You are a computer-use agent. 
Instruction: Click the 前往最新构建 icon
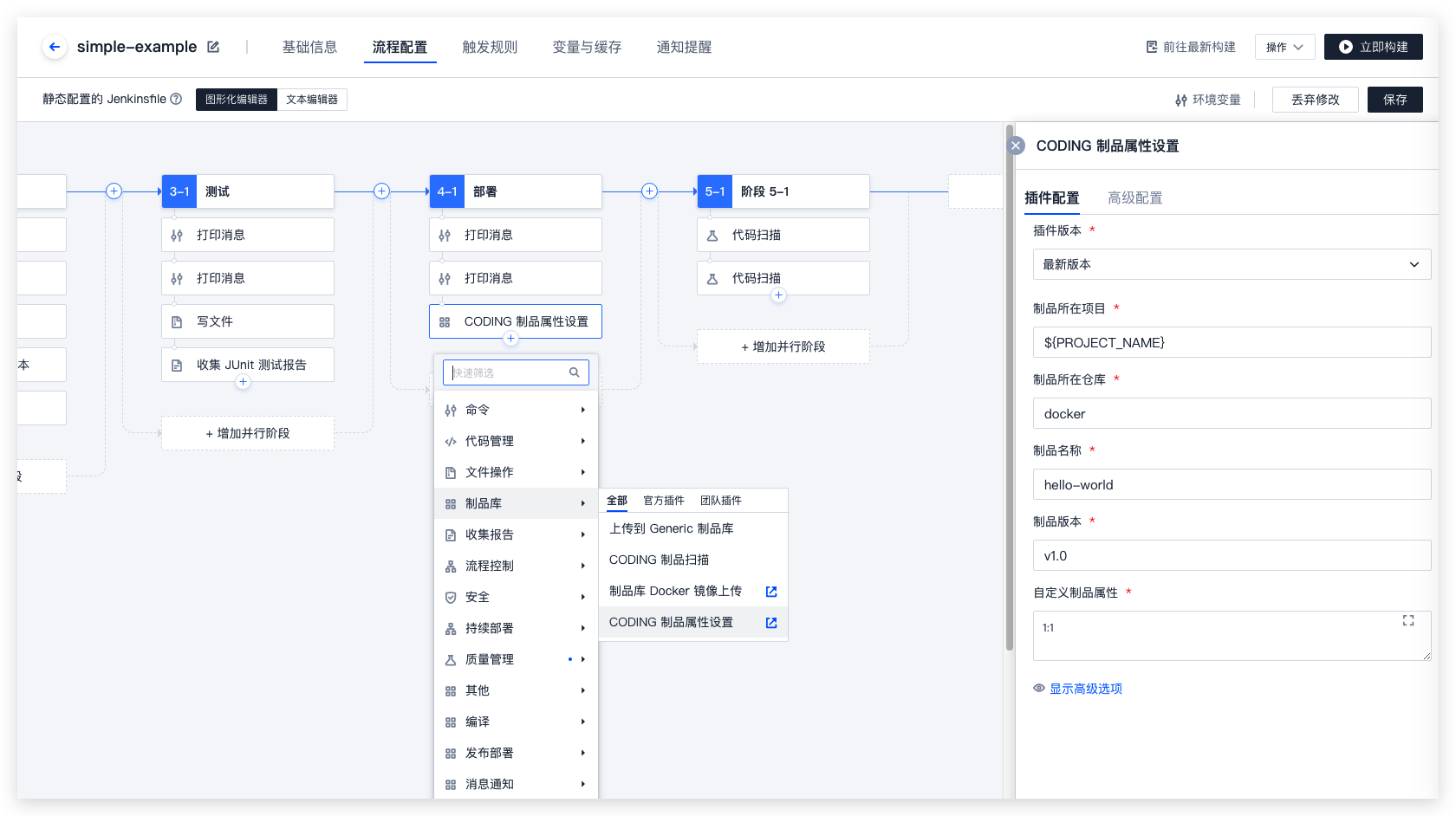[x=1152, y=47]
